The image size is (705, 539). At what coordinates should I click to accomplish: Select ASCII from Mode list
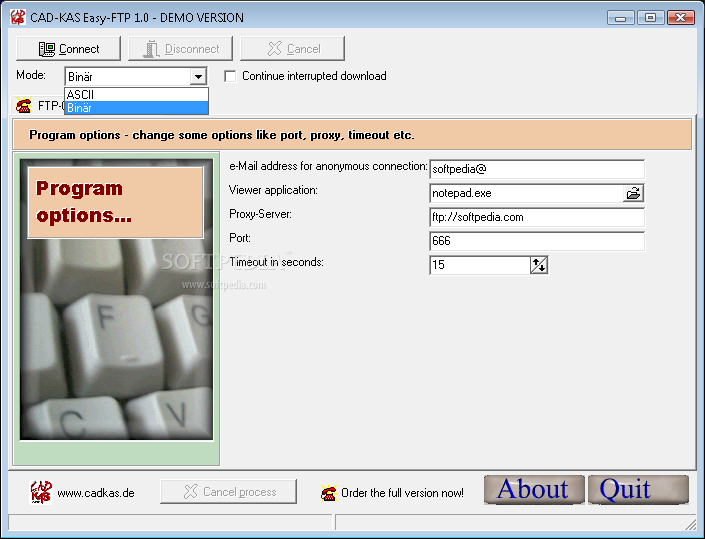pyautogui.click(x=136, y=95)
